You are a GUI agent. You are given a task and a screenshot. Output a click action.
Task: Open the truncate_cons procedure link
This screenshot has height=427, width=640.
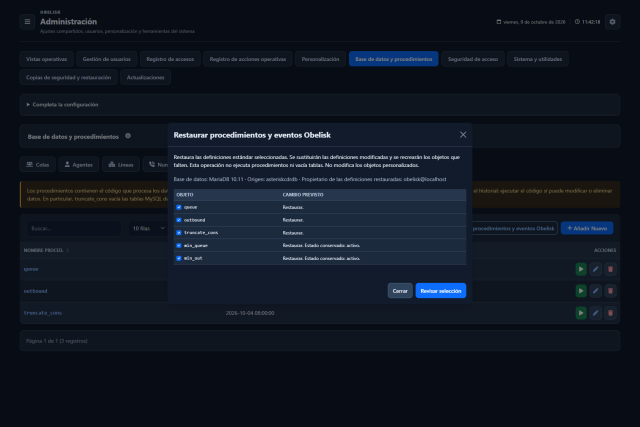42,313
